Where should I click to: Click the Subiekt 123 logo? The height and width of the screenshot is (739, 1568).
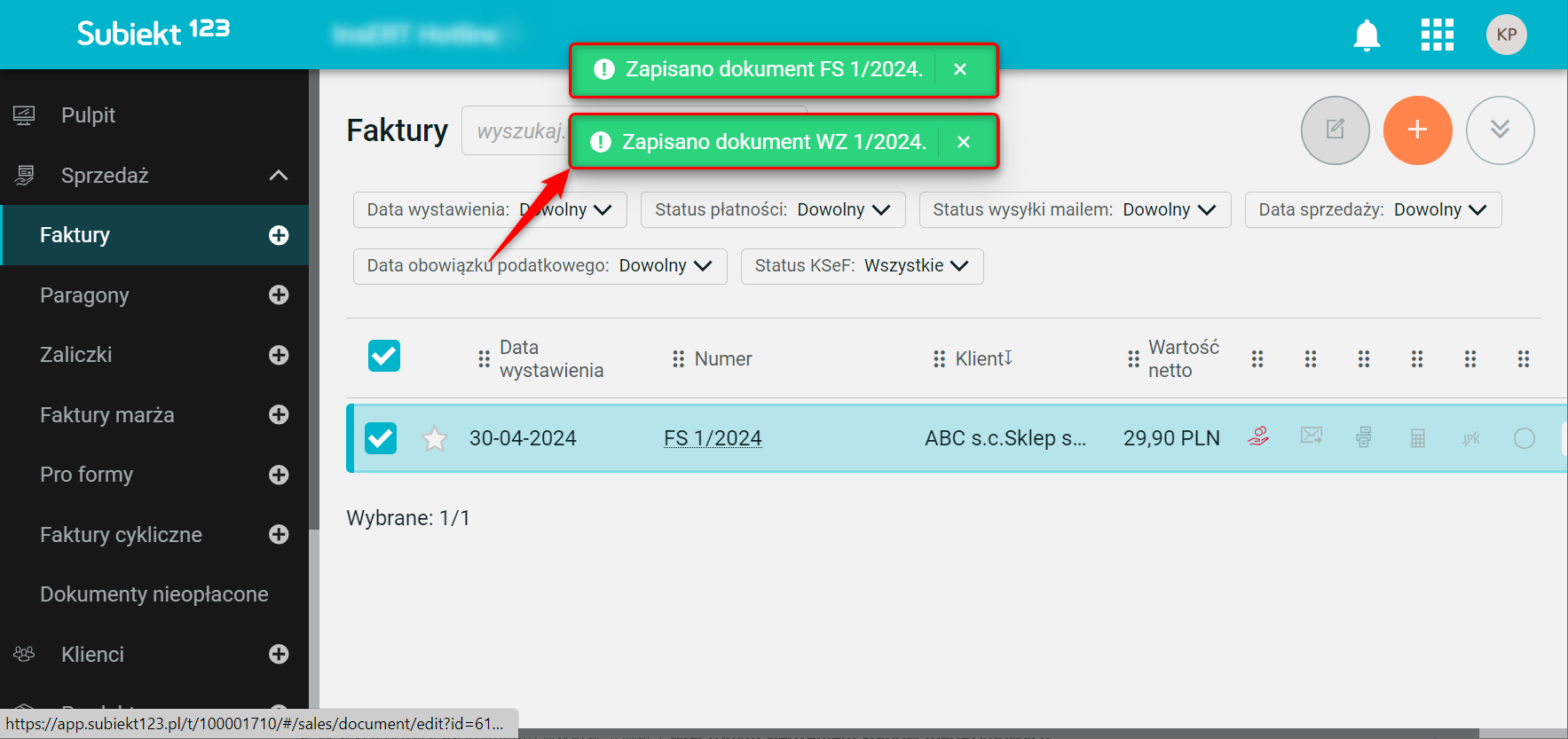coord(154,33)
